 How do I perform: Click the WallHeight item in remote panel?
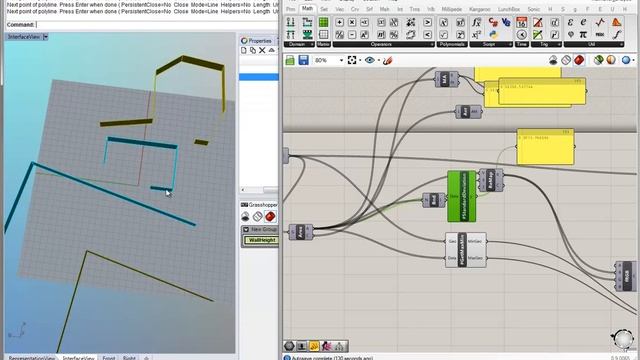pyautogui.click(x=262, y=240)
